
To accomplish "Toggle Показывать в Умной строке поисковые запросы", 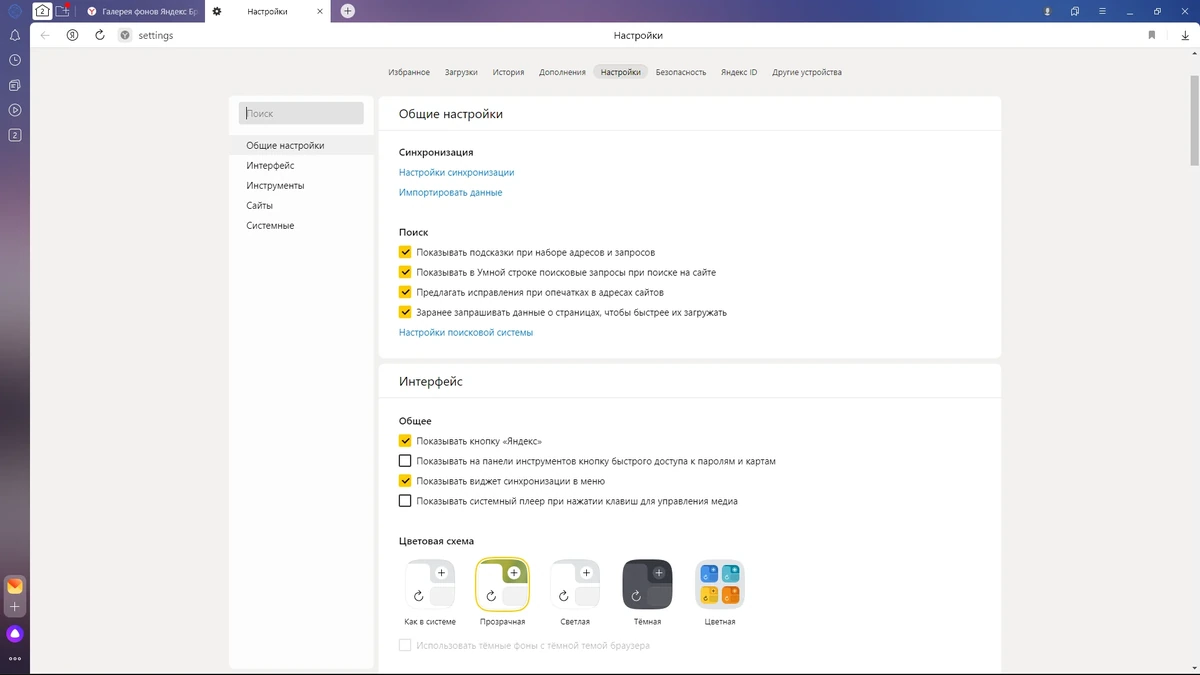I will click(x=405, y=272).
